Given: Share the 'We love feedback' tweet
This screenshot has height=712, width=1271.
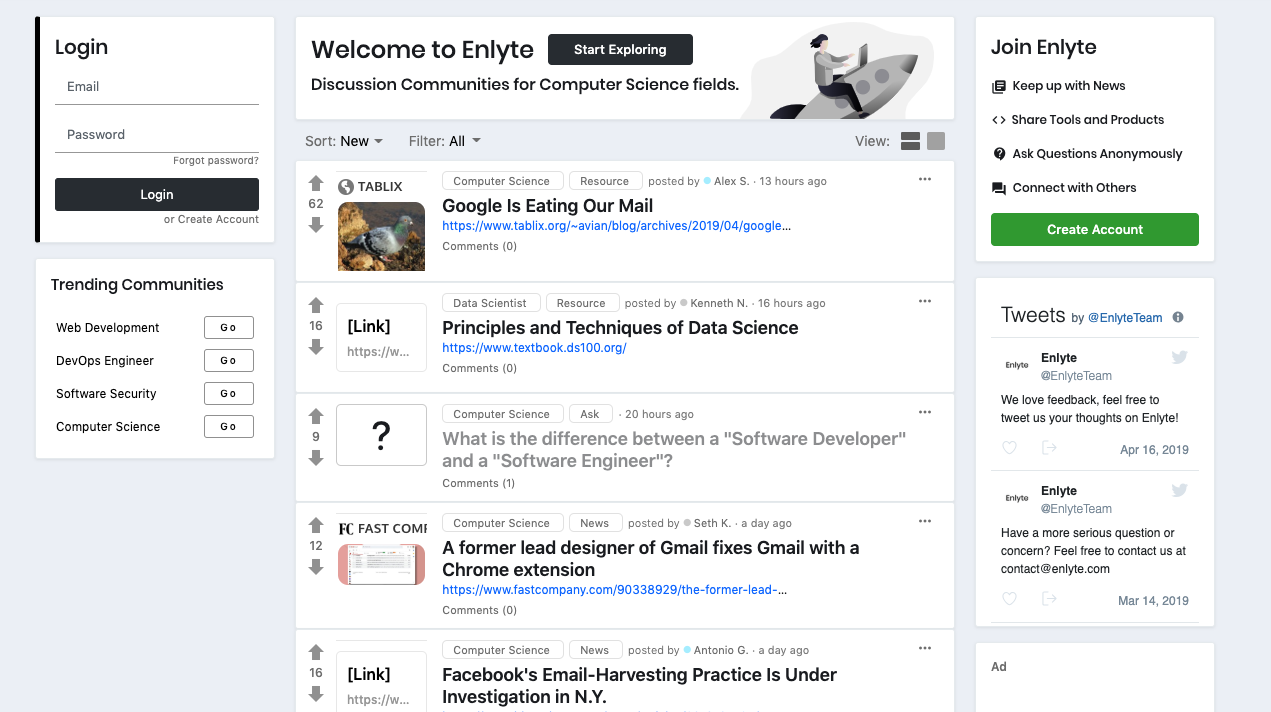Looking at the screenshot, I should (1049, 448).
